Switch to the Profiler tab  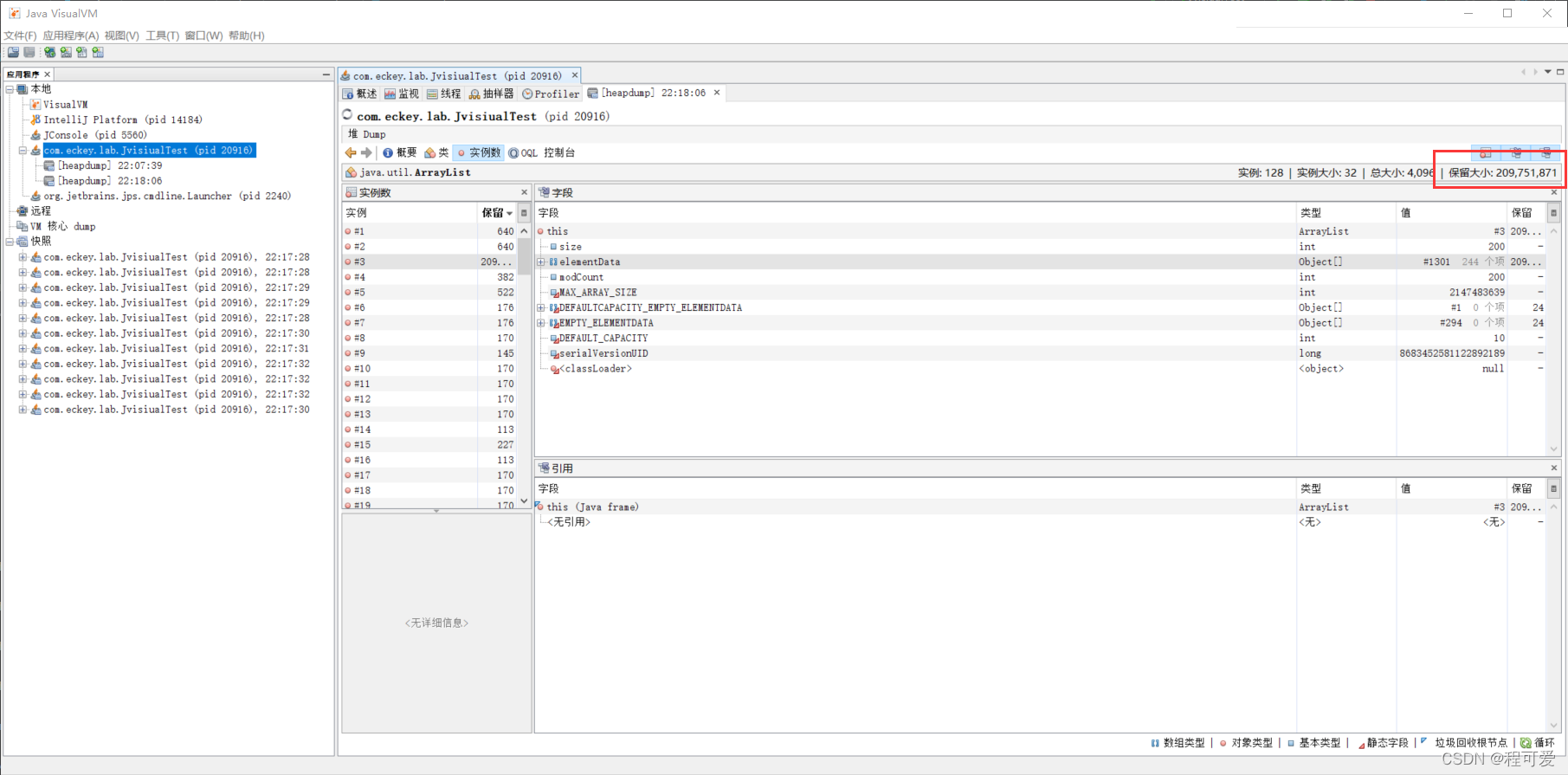551,94
